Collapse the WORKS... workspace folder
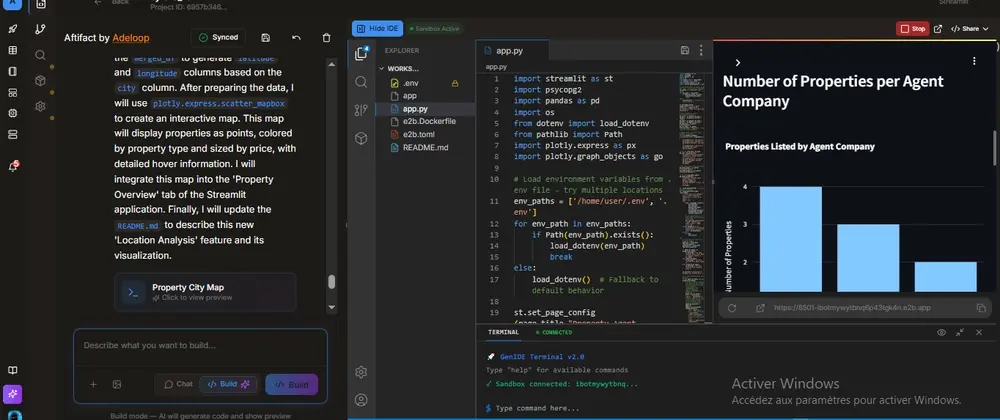The height and width of the screenshot is (420, 1000). click(399, 68)
